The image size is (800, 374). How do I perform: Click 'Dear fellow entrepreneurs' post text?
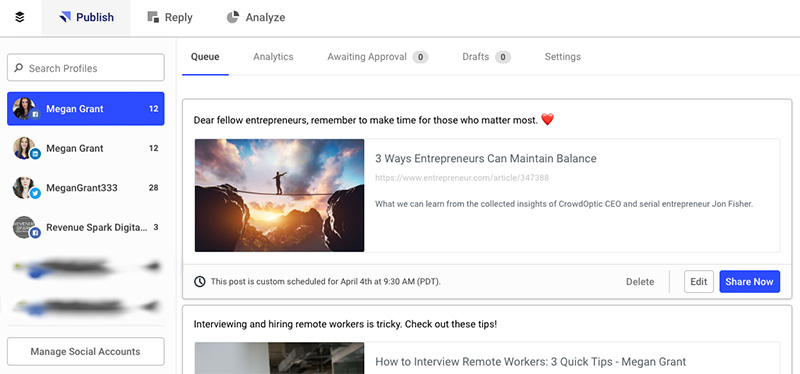pos(365,120)
